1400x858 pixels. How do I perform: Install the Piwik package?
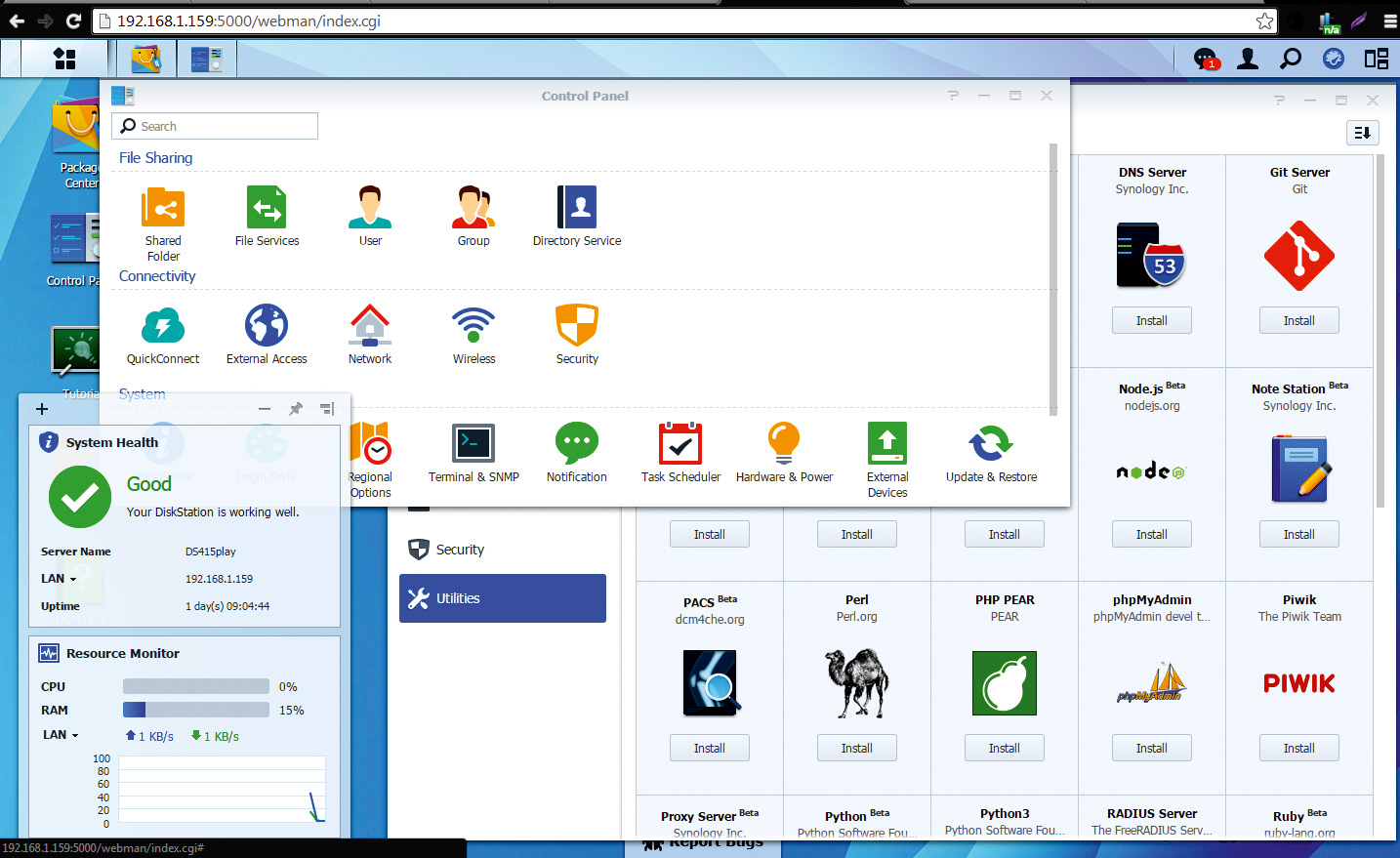pos(1298,748)
